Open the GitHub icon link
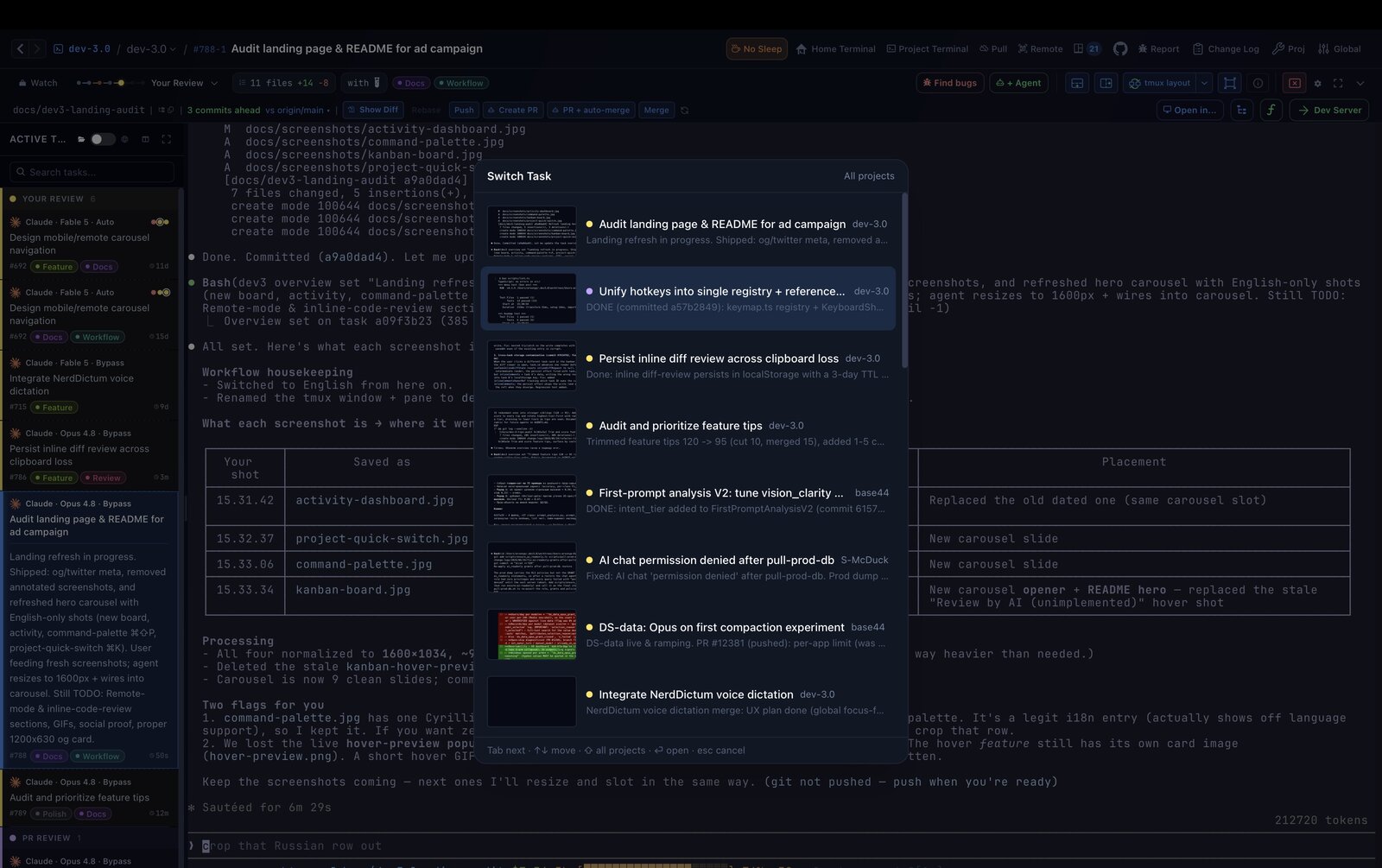The width and height of the screenshot is (1382, 868). pyautogui.click(x=1120, y=49)
